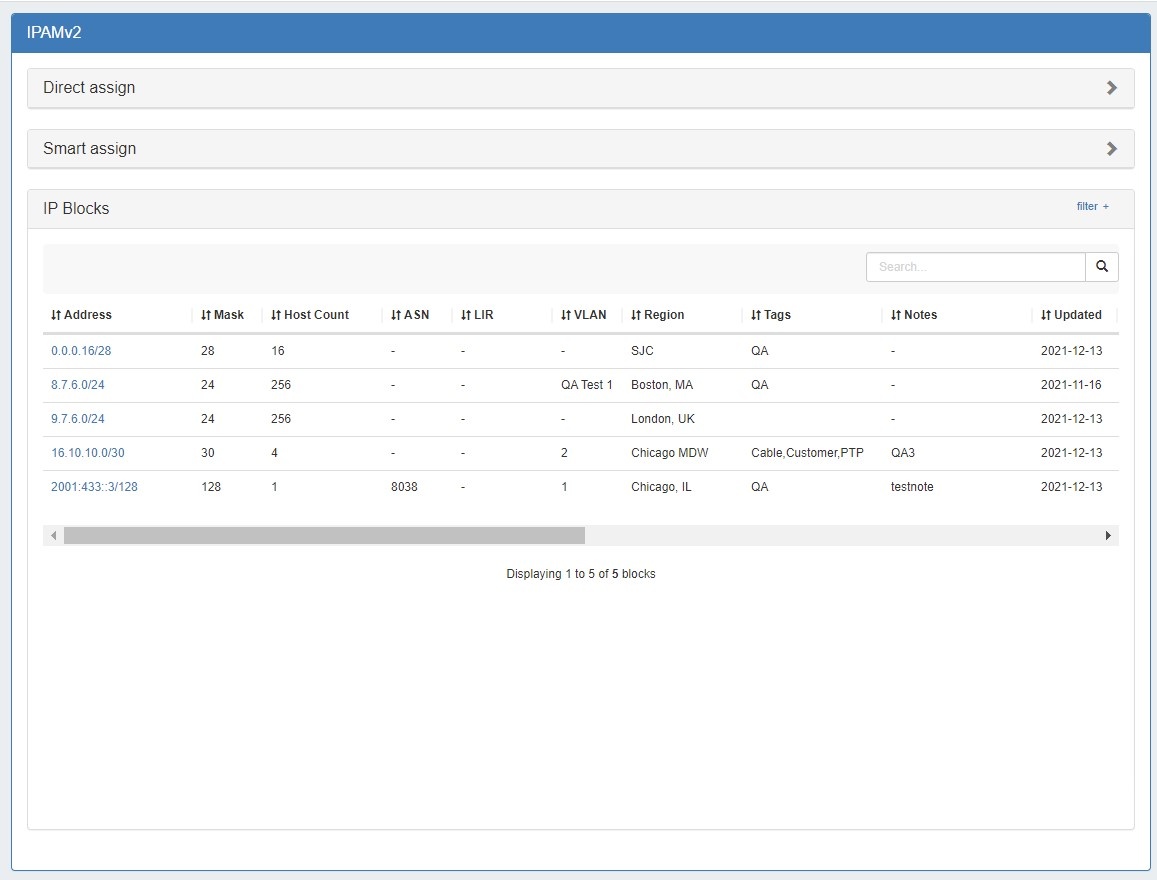Open the 2001:433::3/128 block link
Screen dimensions: 1157x880
94,487
